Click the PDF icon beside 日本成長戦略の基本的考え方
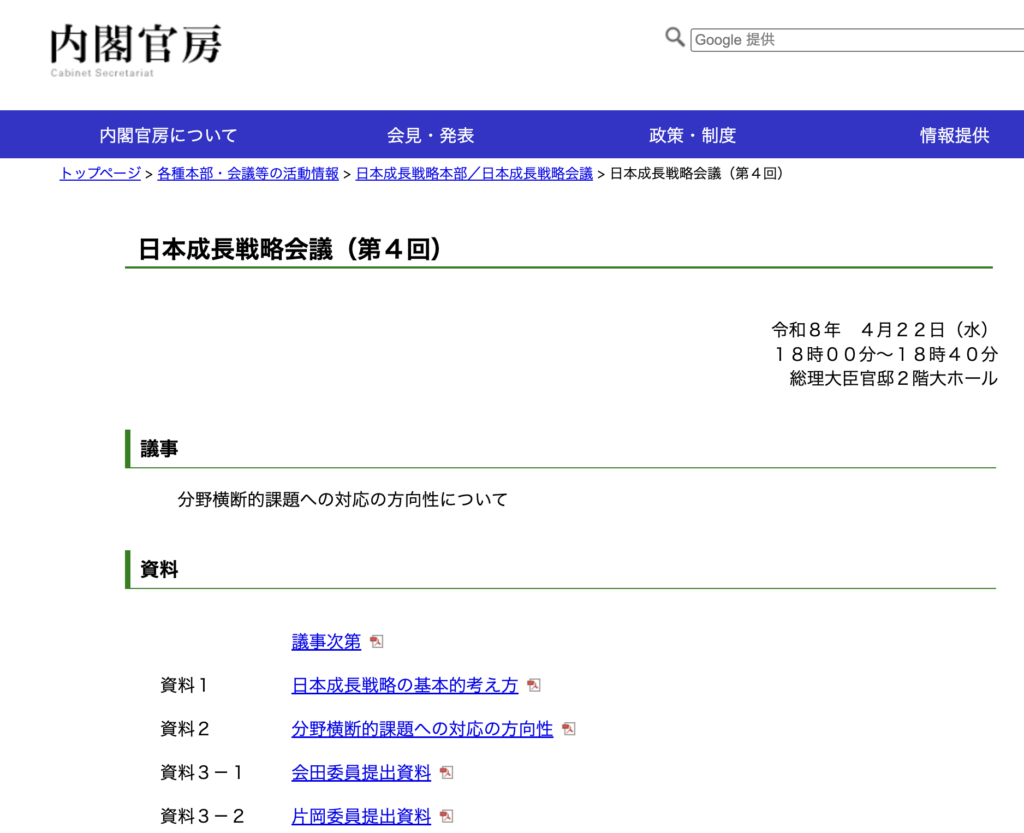Screen dimensions: 1024x833 pos(534,686)
